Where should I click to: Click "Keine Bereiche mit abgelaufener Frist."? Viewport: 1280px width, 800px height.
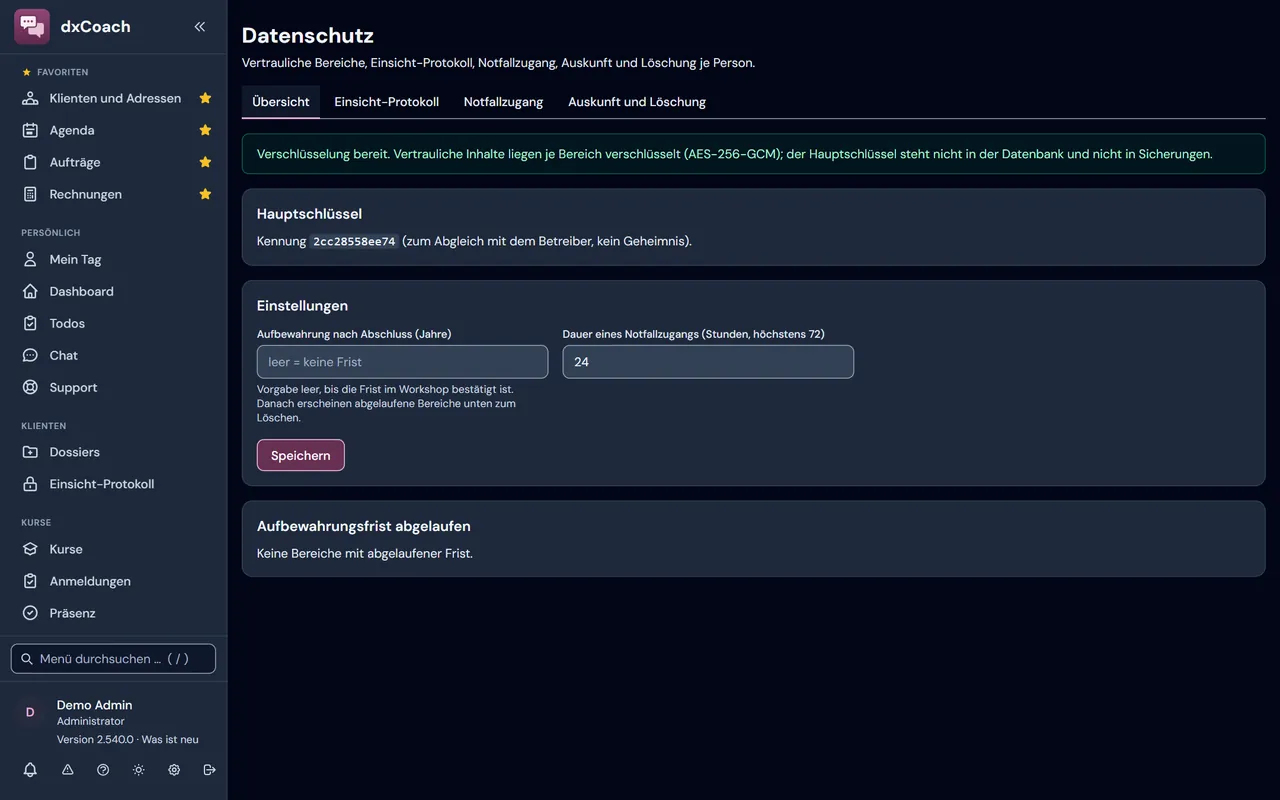[x=365, y=553]
